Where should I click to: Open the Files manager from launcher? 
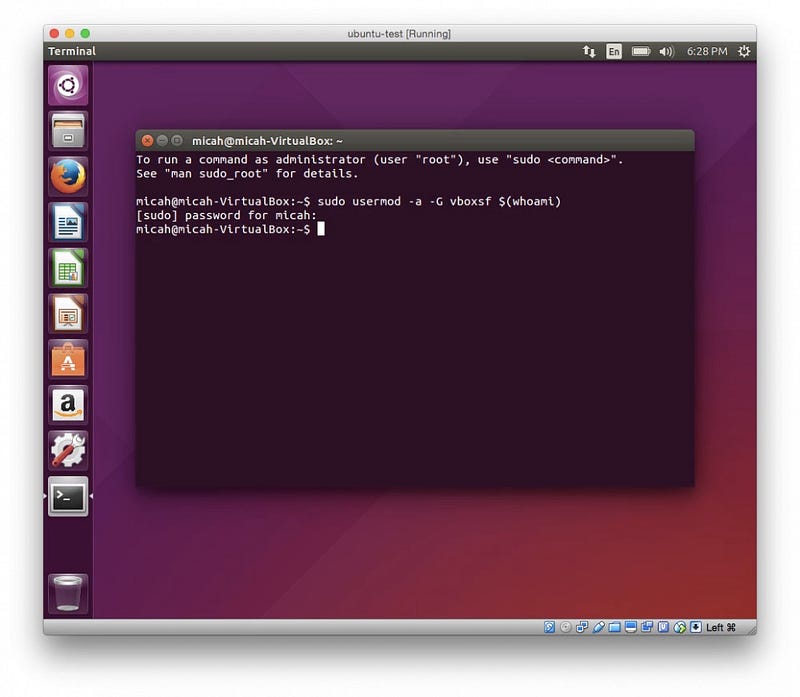[68, 131]
